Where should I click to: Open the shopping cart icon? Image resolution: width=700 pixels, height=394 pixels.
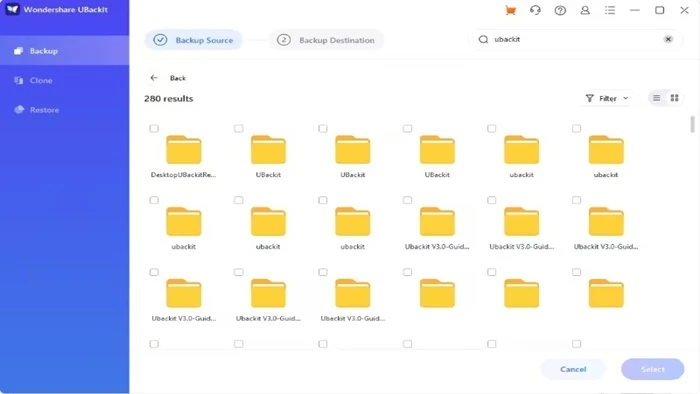pos(510,10)
